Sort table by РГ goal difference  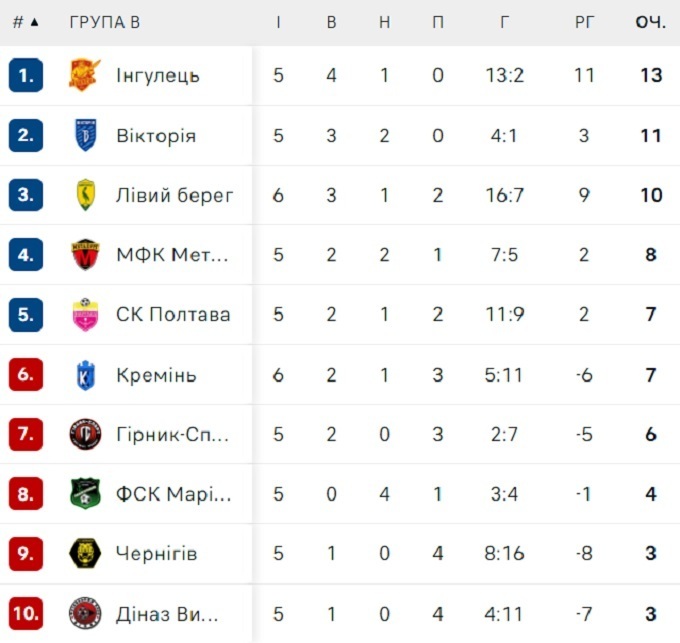click(x=584, y=22)
